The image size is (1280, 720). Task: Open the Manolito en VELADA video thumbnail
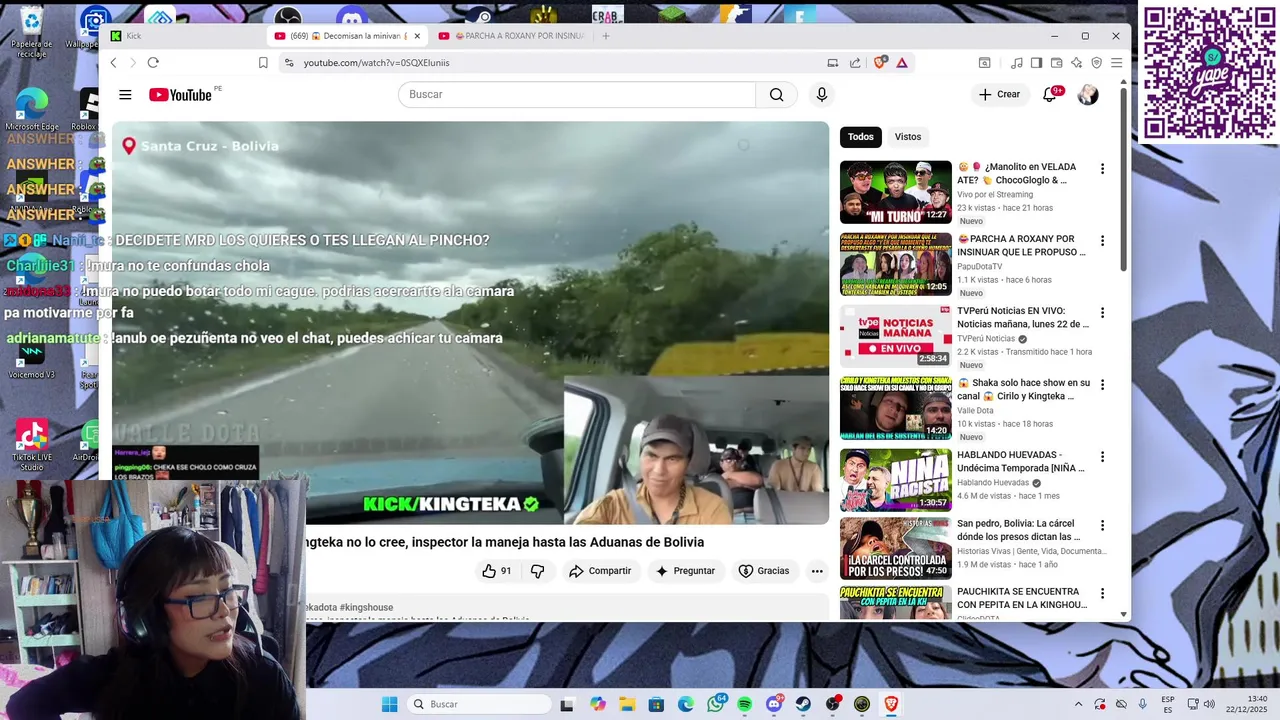pyautogui.click(x=896, y=192)
